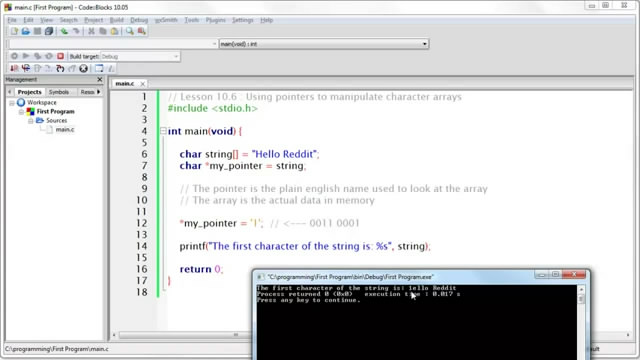Click the Build gear icon
This screenshot has width=640, height=360.
pyautogui.click(x=14, y=56)
